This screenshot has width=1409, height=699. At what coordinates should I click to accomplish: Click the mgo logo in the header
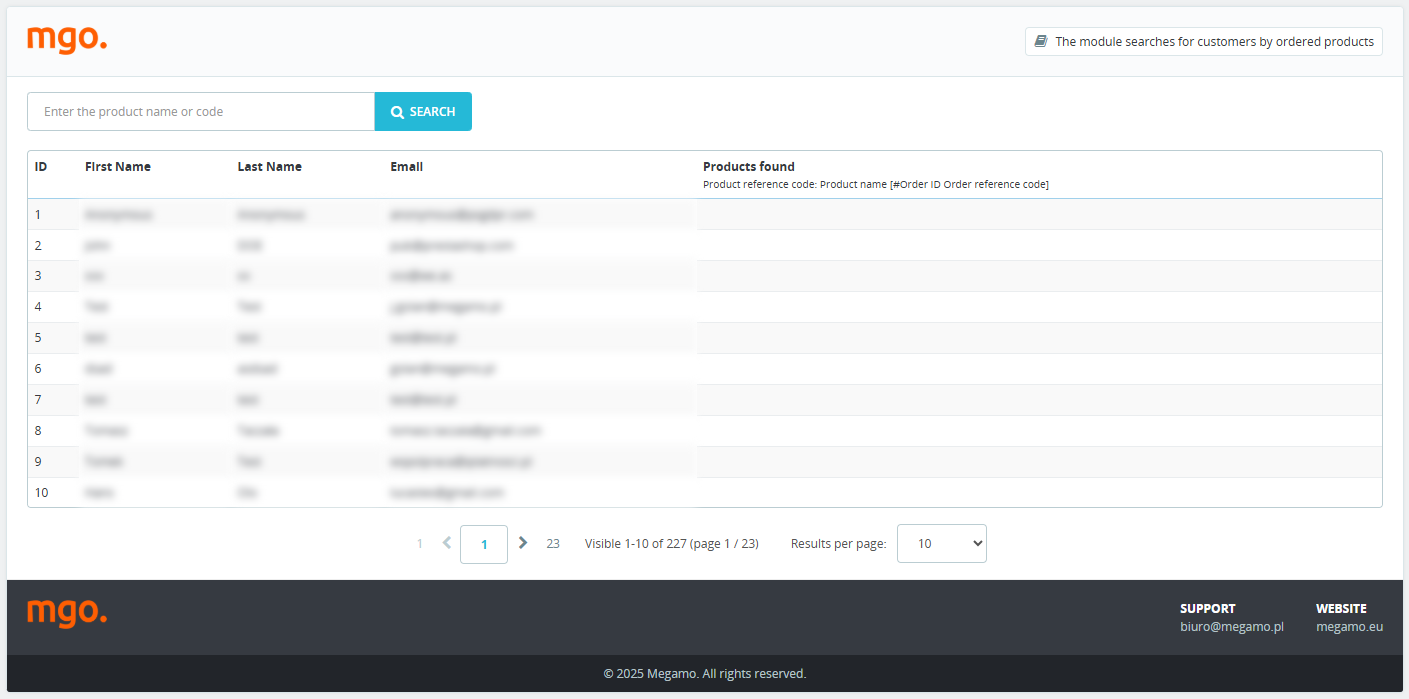click(x=66, y=40)
